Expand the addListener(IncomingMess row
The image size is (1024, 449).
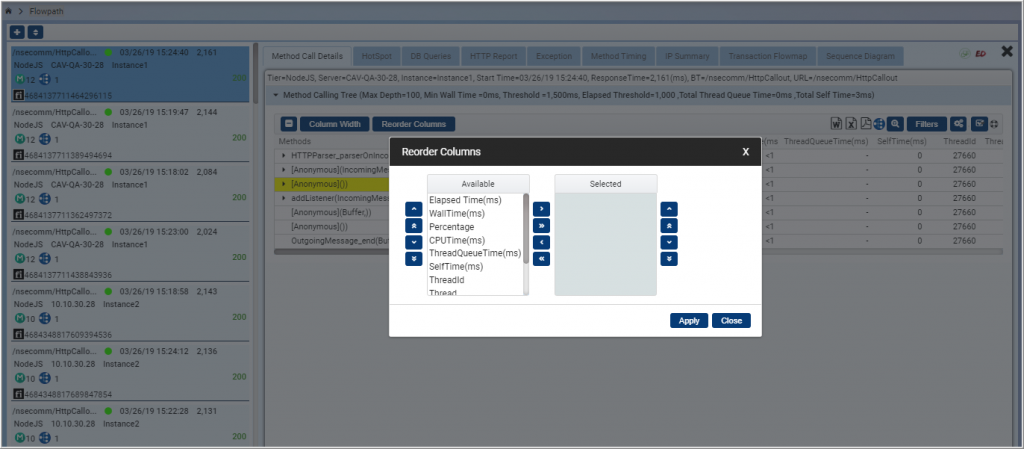pyautogui.click(x=284, y=198)
